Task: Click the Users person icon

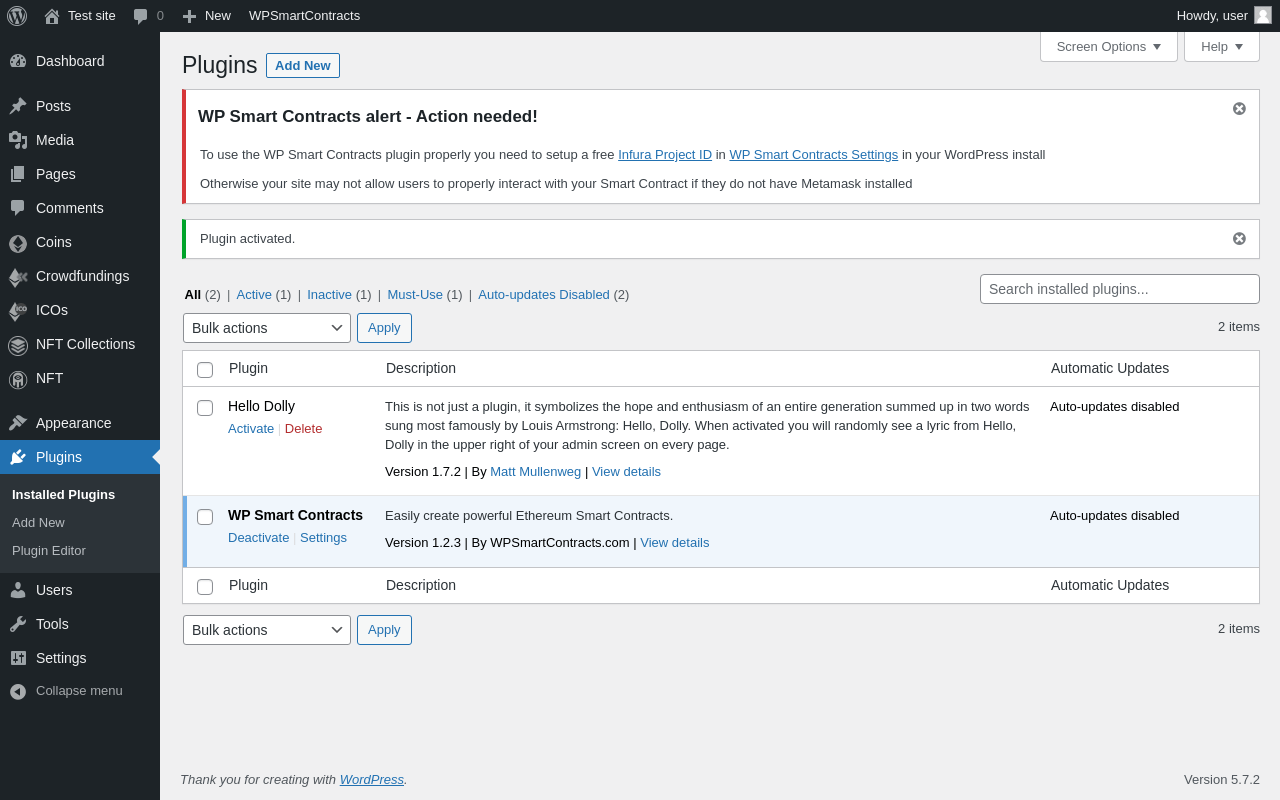Action: [x=18, y=590]
